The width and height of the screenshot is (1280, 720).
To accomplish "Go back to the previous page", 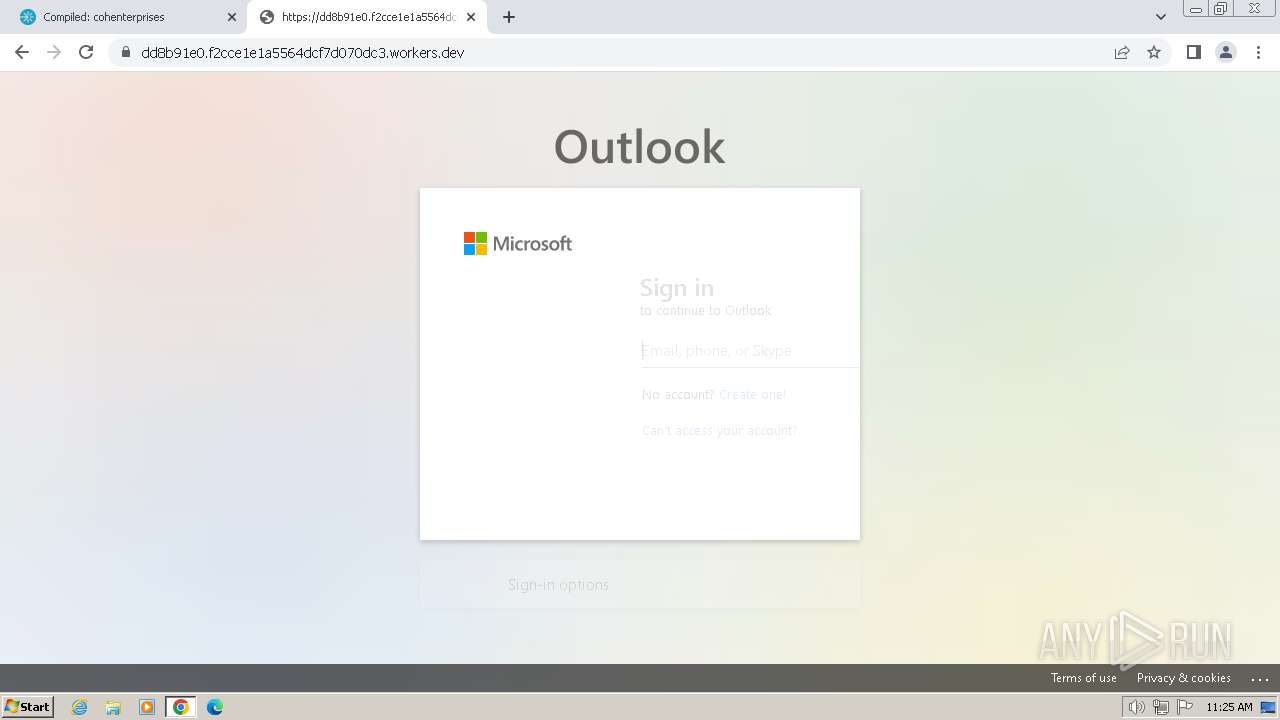I will [x=22, y=52].
